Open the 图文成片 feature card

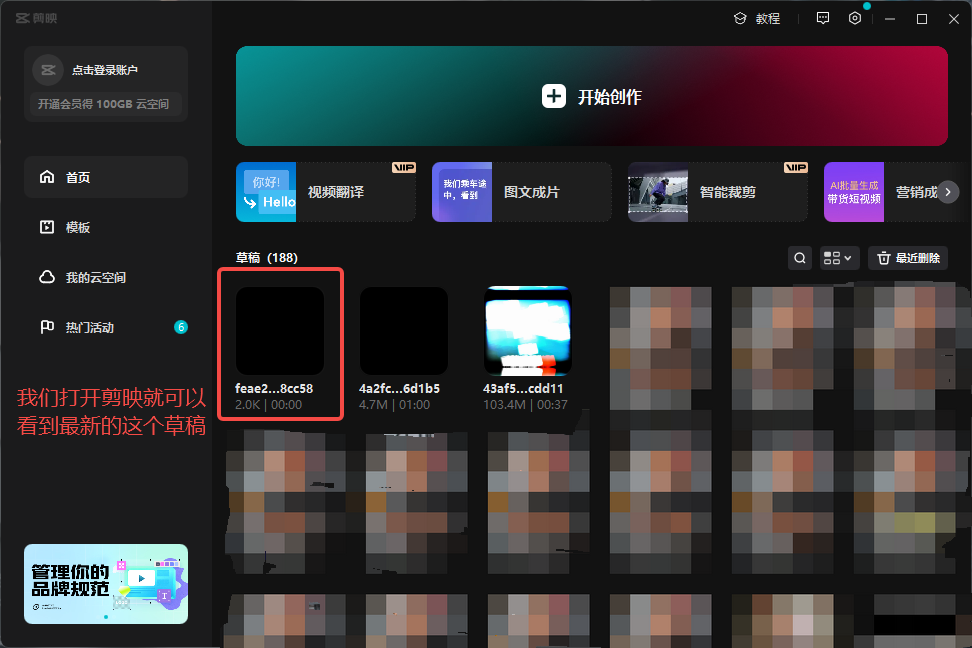522,192
